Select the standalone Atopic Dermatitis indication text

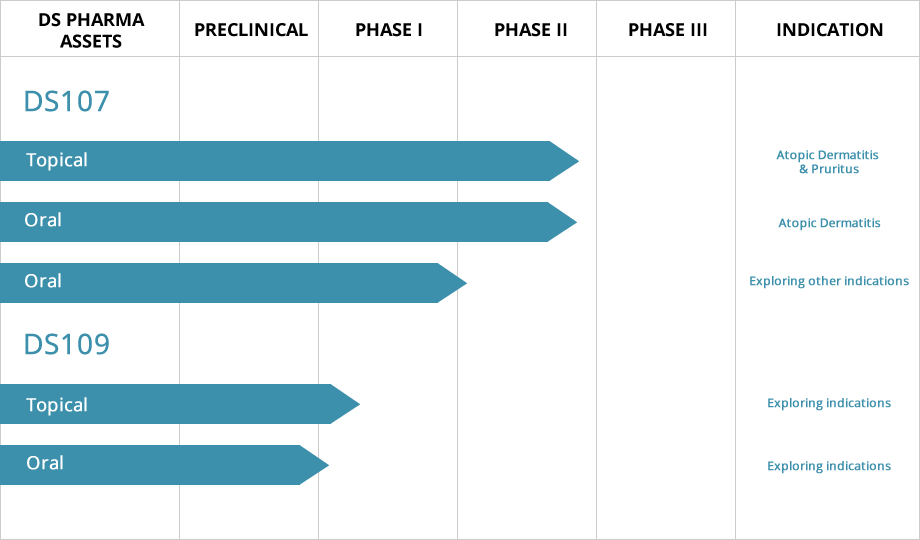click(x=829, y=223)
